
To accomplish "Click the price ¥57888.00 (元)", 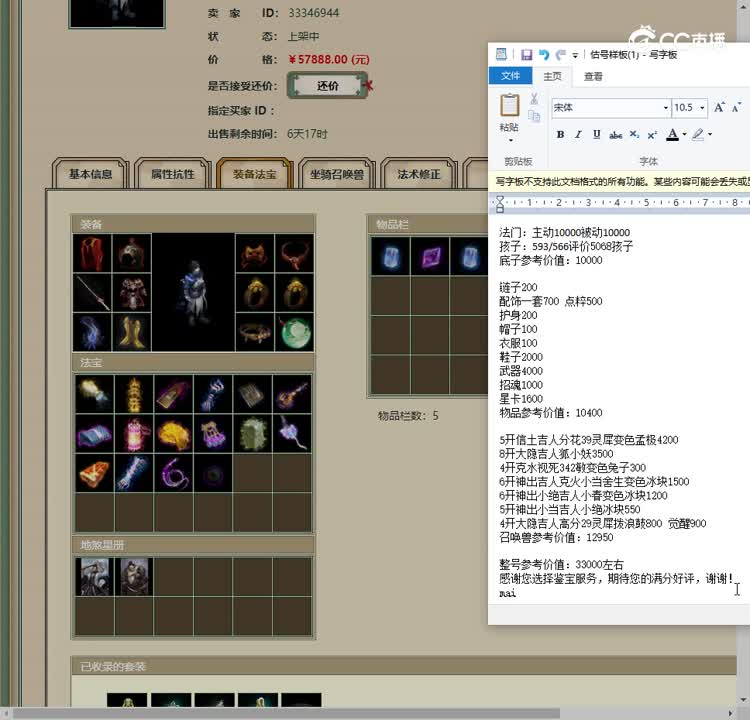I will tap(329, 59).
